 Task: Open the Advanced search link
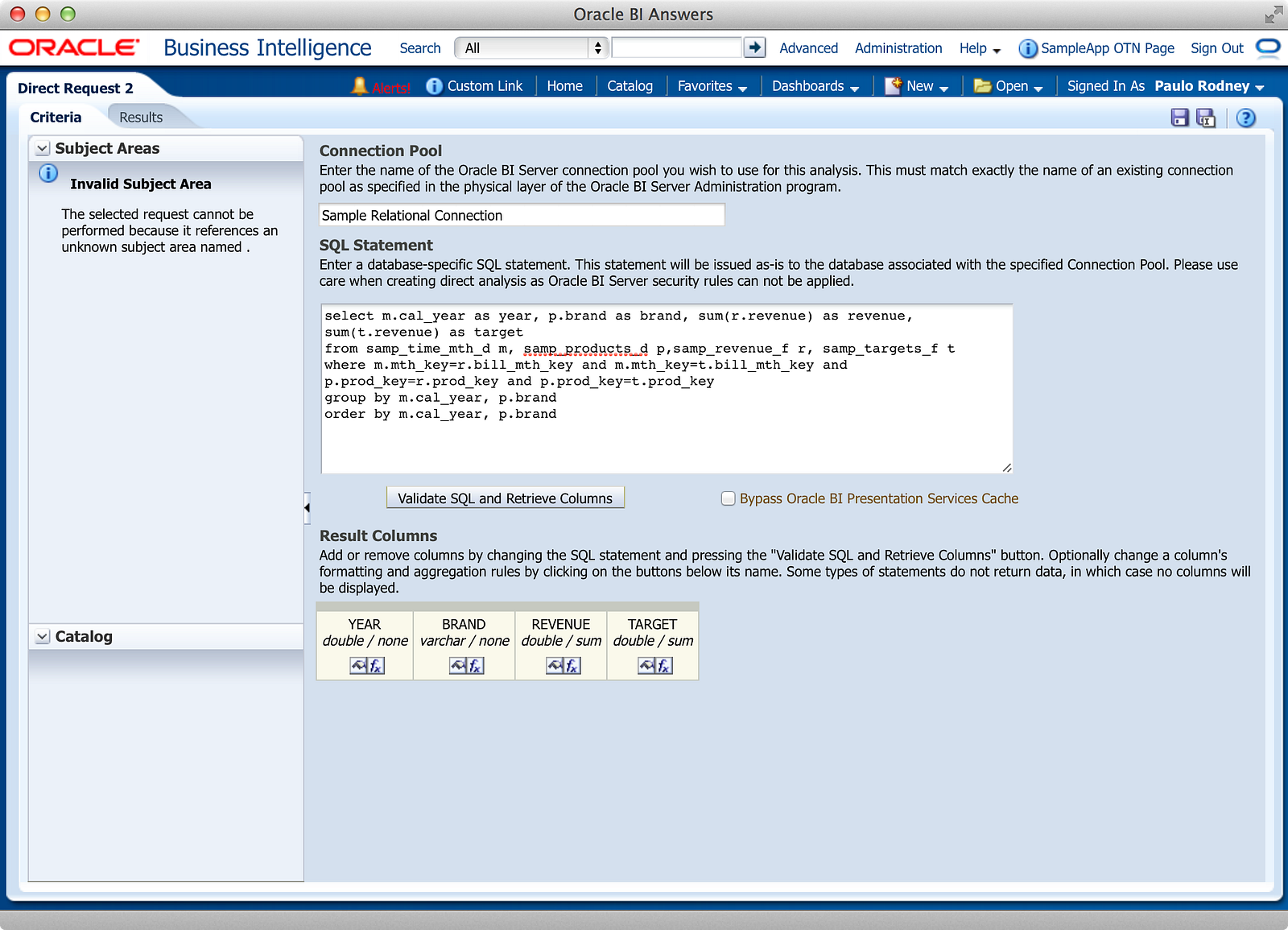click(808, 48)
